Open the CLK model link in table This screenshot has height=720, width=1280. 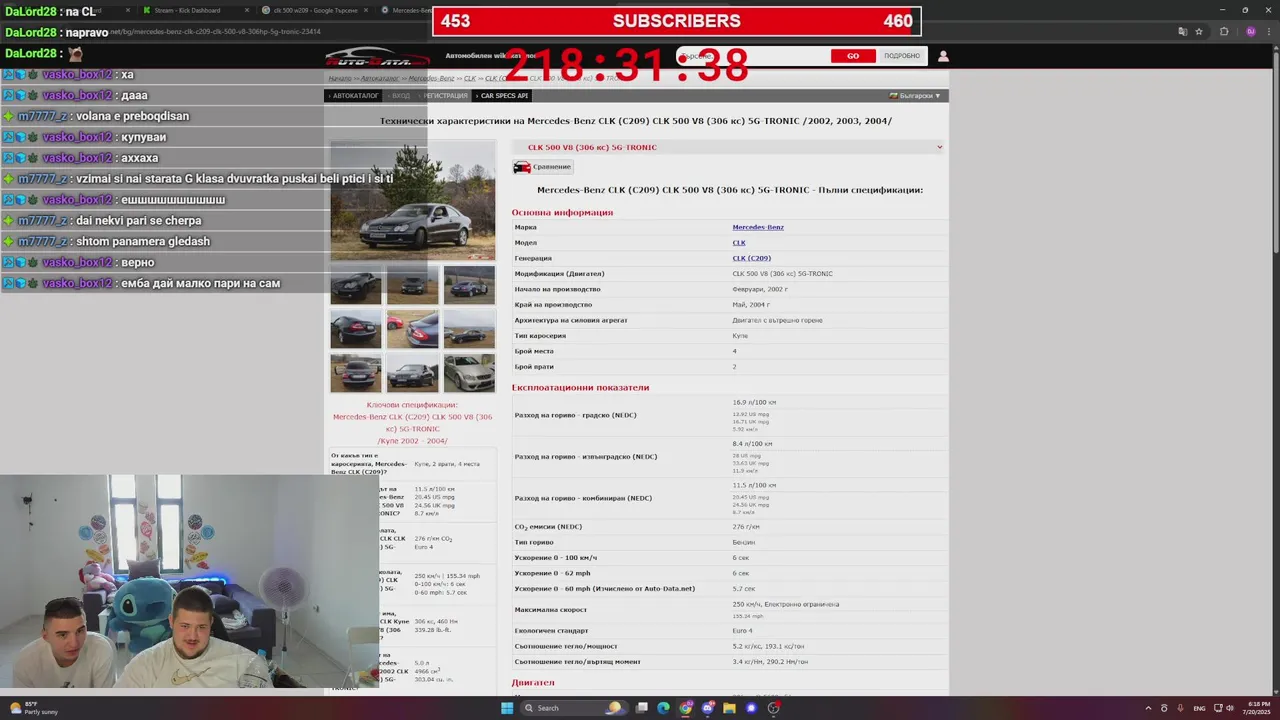point(739,243)
